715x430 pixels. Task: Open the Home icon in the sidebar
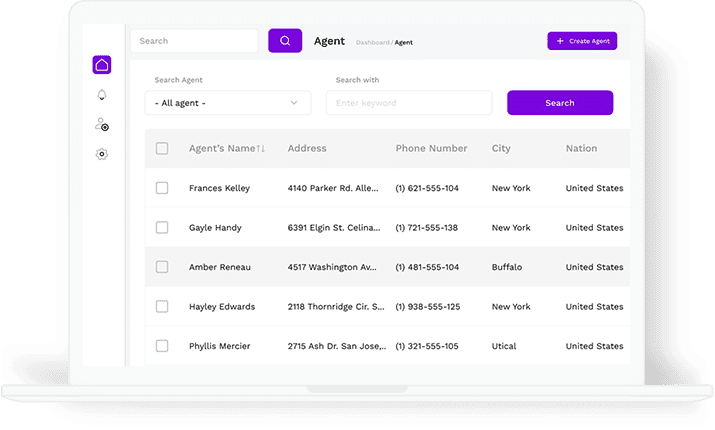click(x=101, y=65)
